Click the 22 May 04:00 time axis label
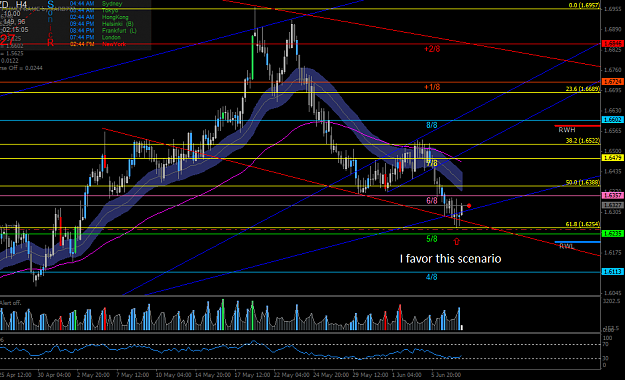 tap(291, 375)
